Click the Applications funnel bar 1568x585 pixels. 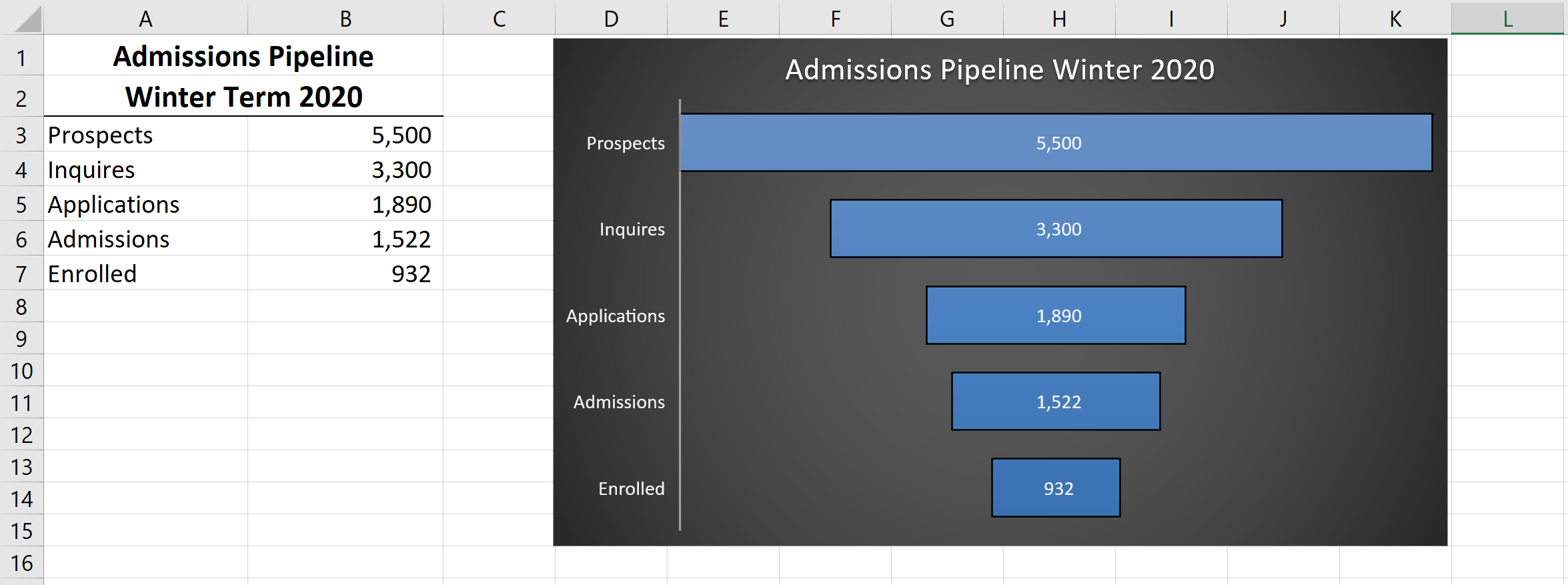pyautogui.click(x=1056, y=316)
